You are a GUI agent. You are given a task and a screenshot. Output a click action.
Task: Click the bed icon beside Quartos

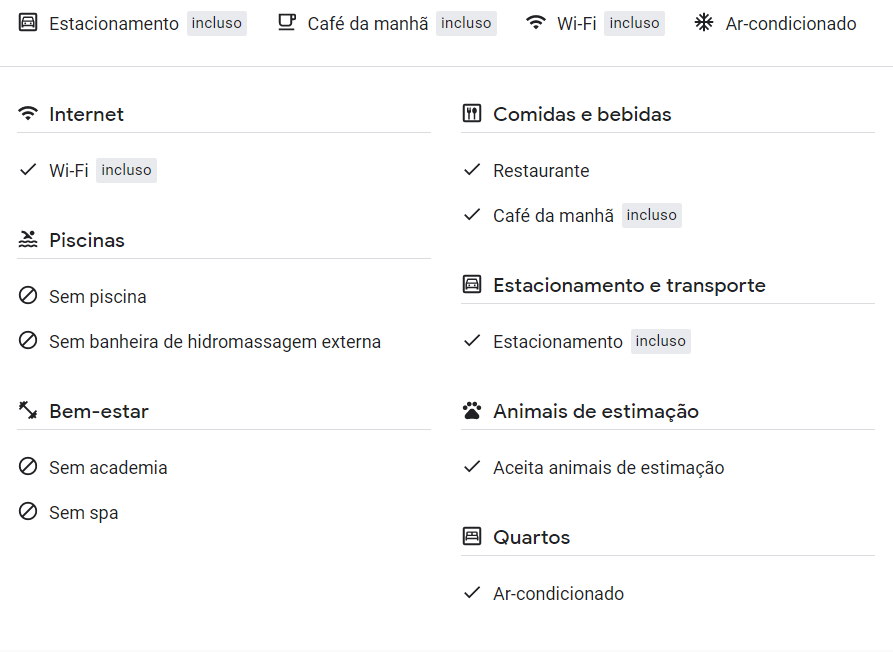472,536
